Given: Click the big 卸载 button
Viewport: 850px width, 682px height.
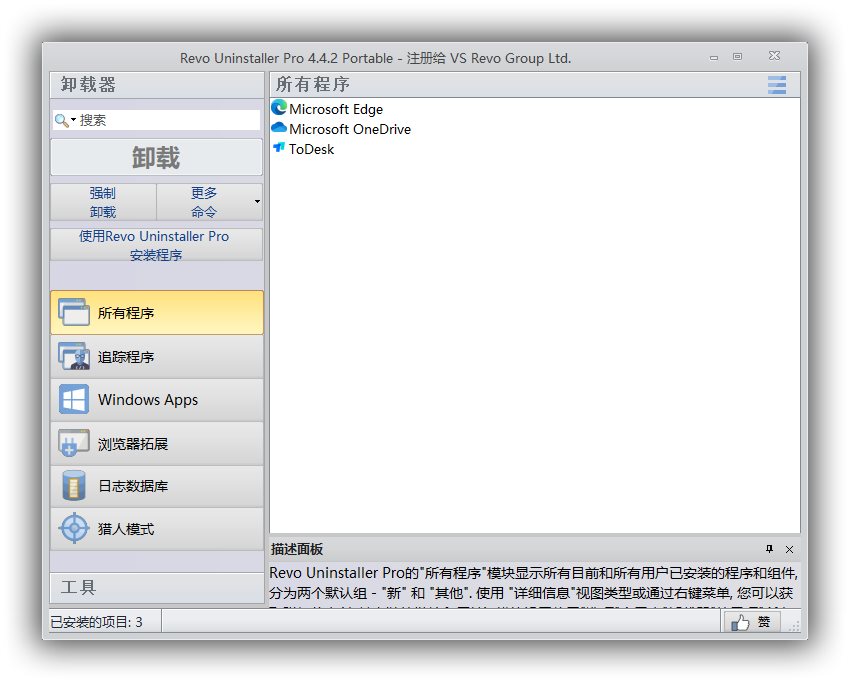Looking at the screenshot, I should pos(156,157).
